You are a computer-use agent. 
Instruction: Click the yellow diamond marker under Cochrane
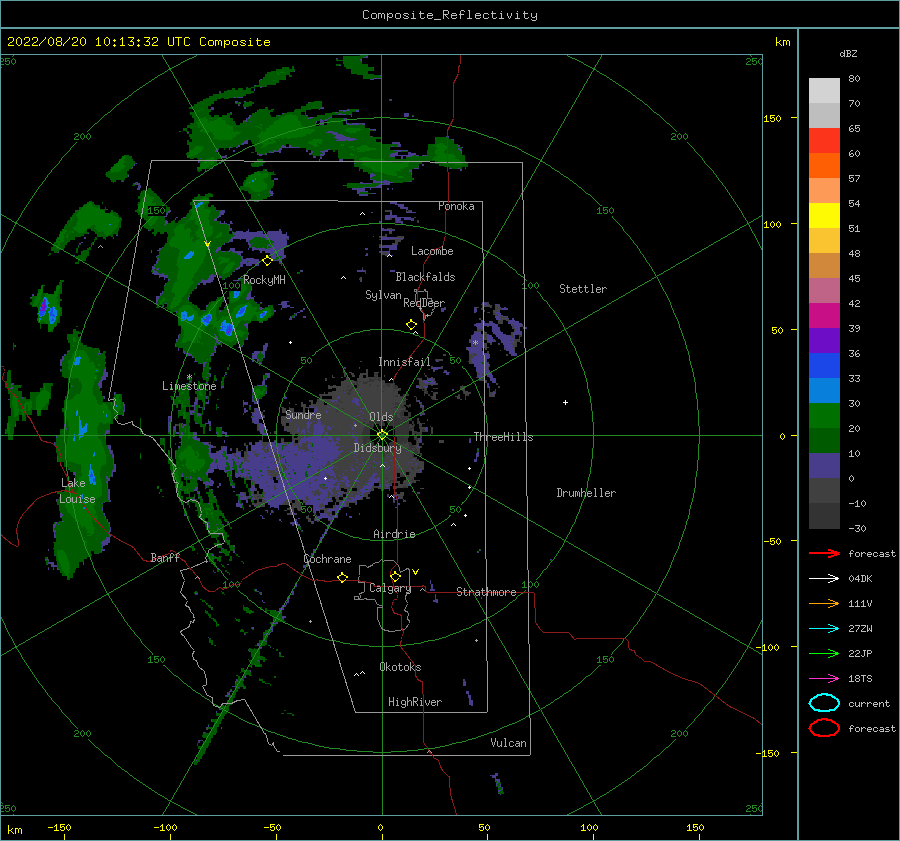[x=342, y=577]
